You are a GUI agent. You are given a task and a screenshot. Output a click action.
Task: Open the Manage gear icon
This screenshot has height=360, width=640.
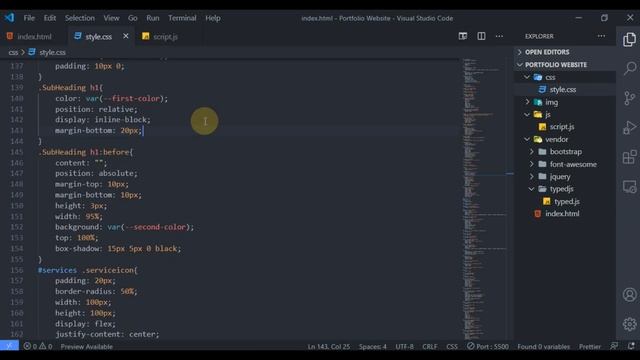[x=629, y=324]
